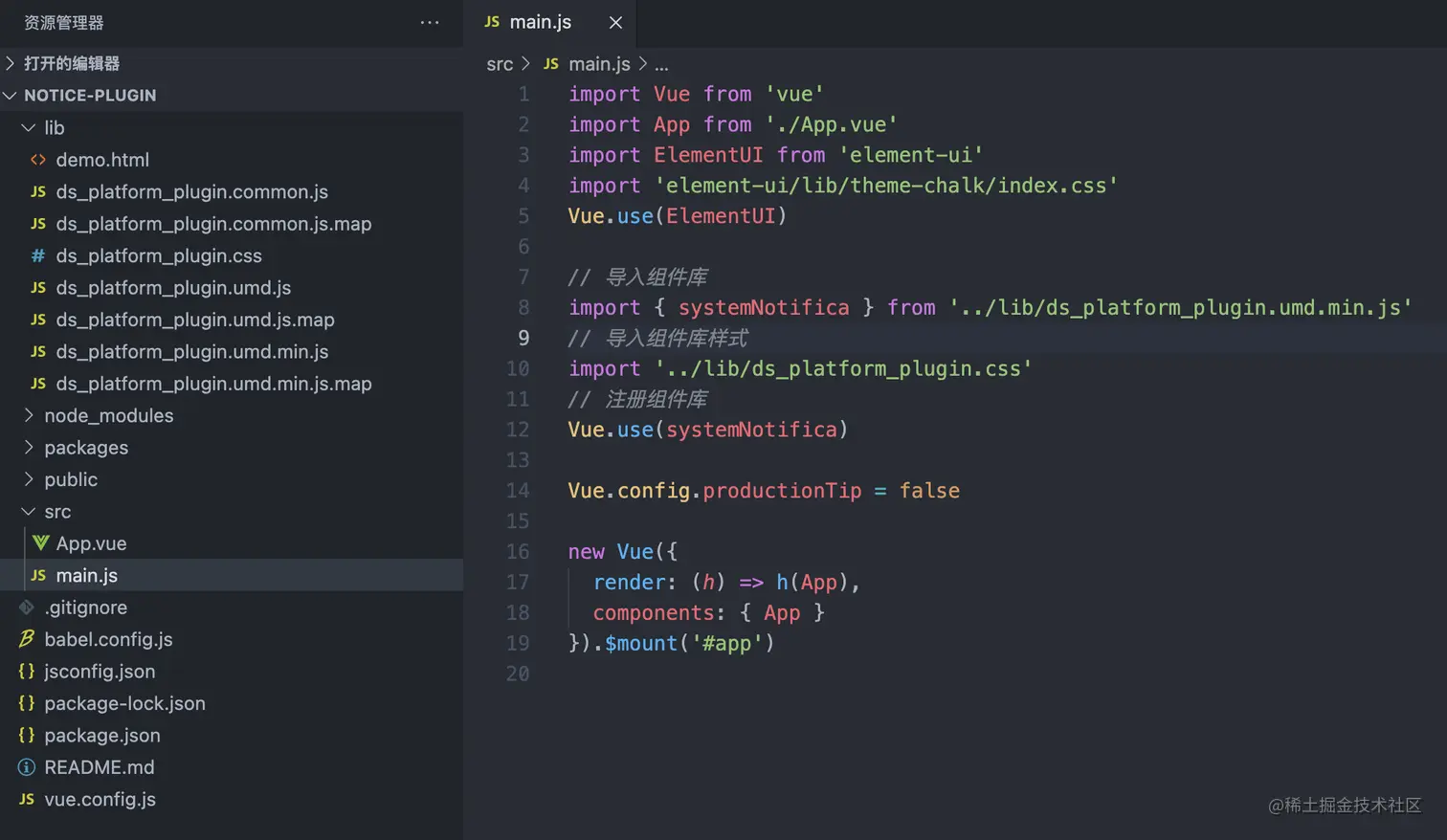Click line number 9 in gutter

click(523, 338)
